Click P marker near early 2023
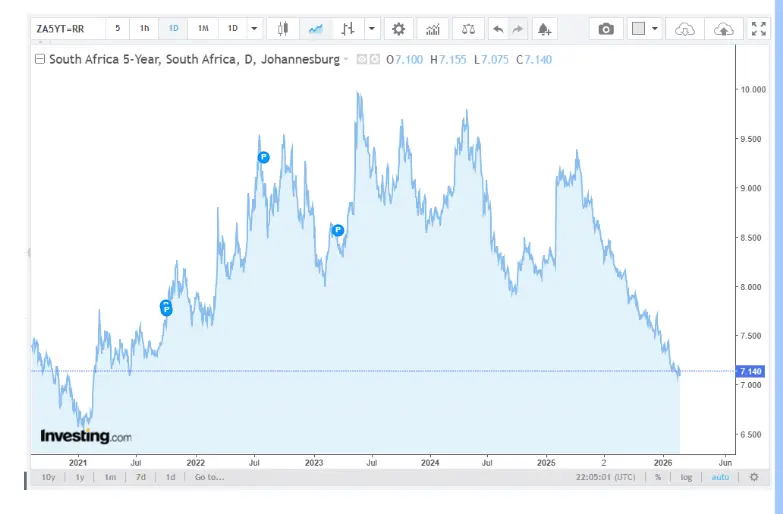The height and width of the screenshot is (514, 783). click(x=338, y=230)
